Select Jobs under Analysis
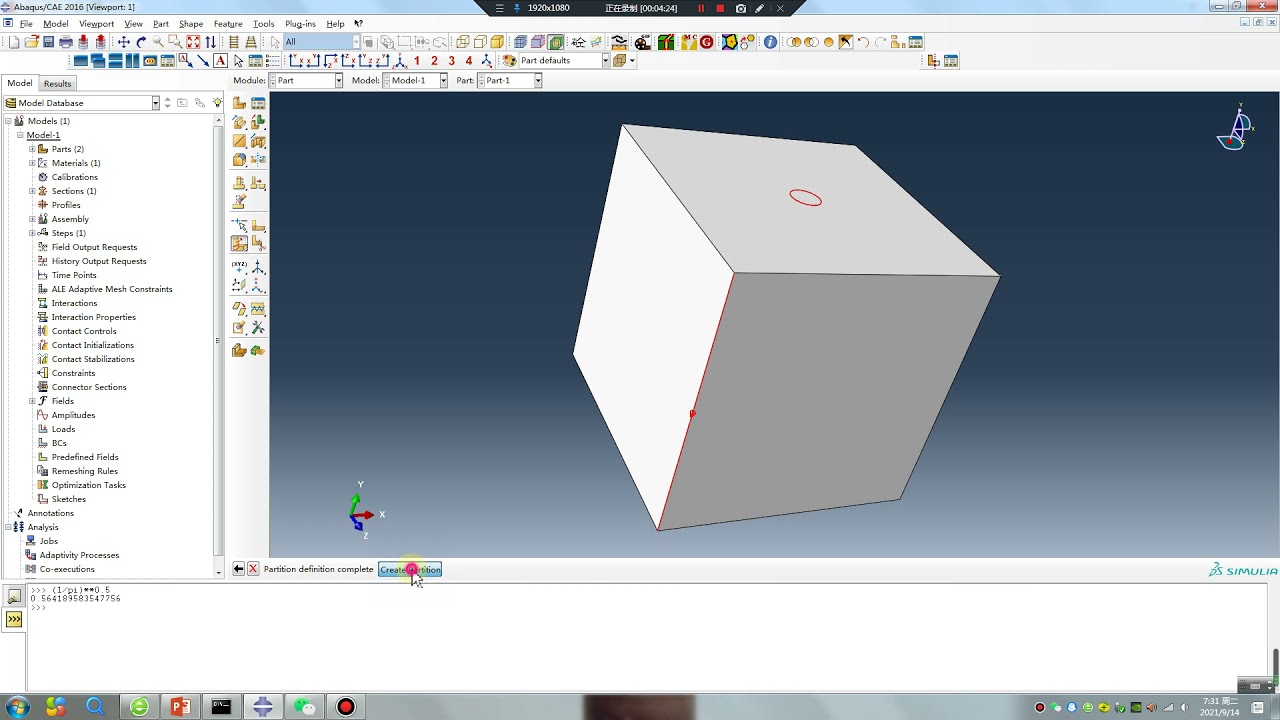This screenshot has width=1280, height=720. [x=48, y=541]
